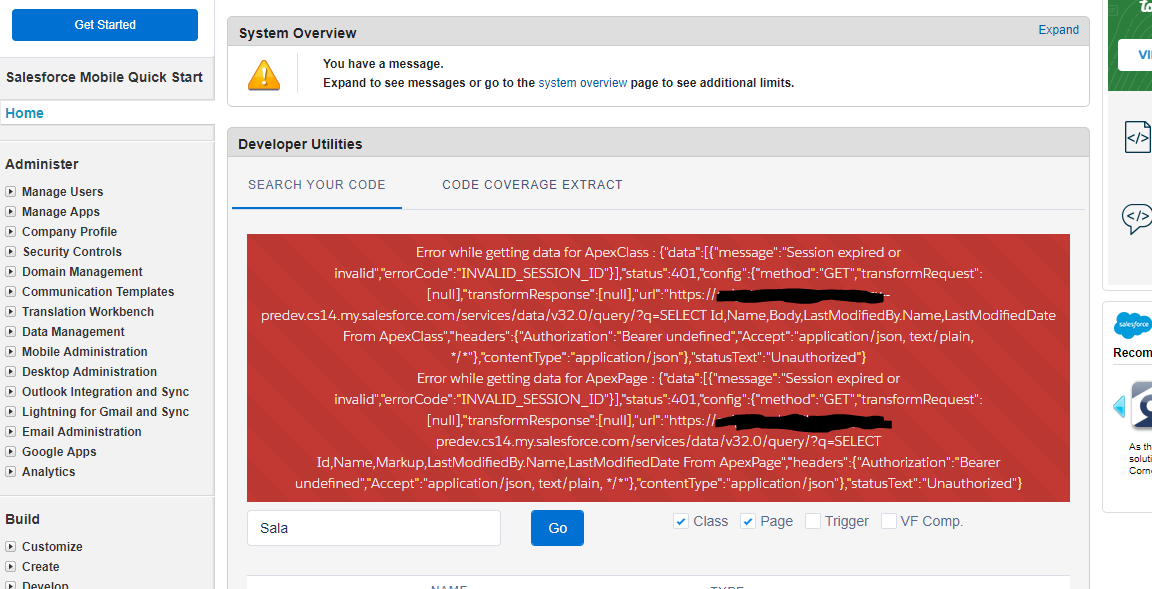Click the code document icon in right sidebar
This screenshot has height=589, width=1152.
(x=1138, y=137)
